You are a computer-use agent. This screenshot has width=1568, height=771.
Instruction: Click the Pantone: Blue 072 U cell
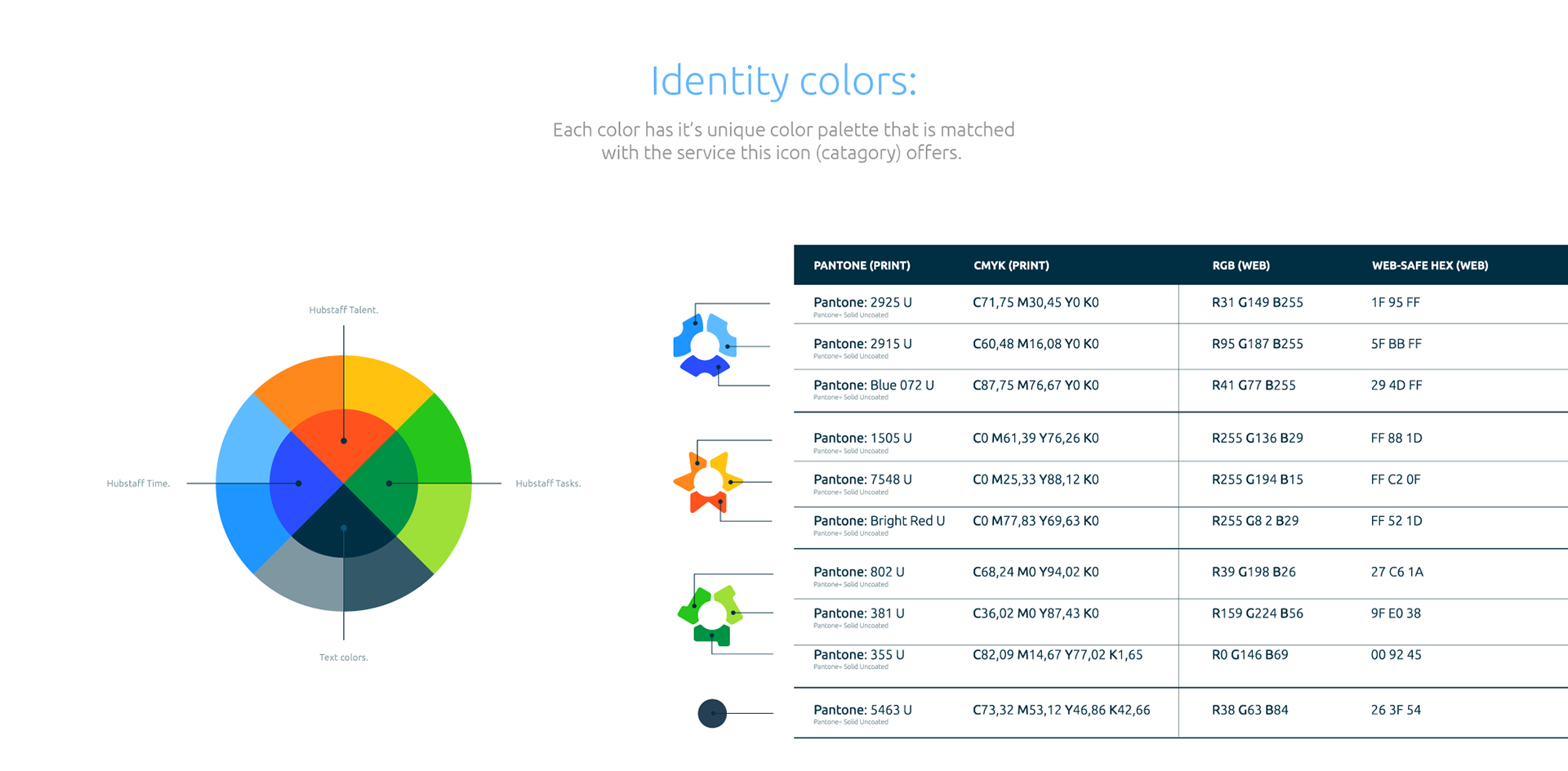(x=874, y=385)
